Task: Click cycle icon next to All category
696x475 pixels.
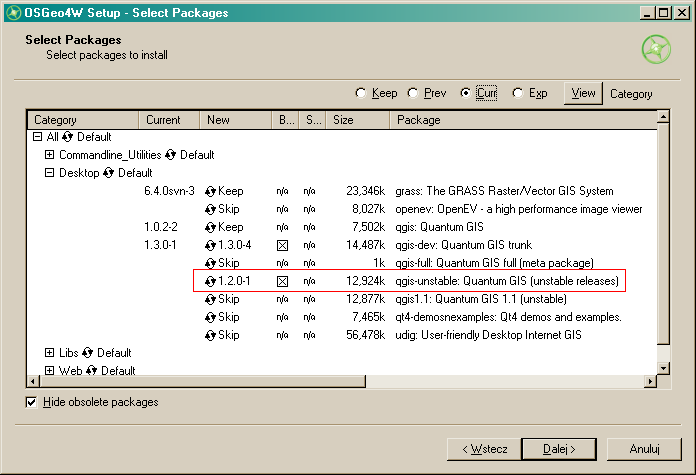Action: pos(67,137)
